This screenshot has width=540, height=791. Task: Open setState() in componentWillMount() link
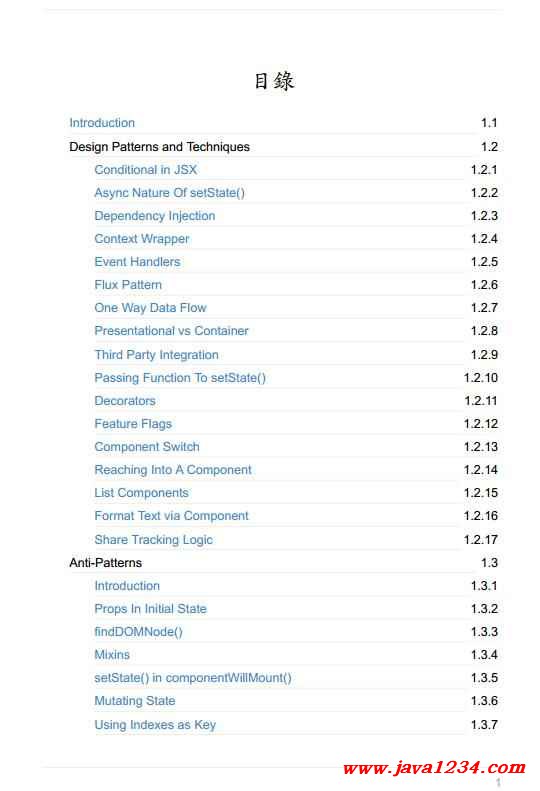193,677
